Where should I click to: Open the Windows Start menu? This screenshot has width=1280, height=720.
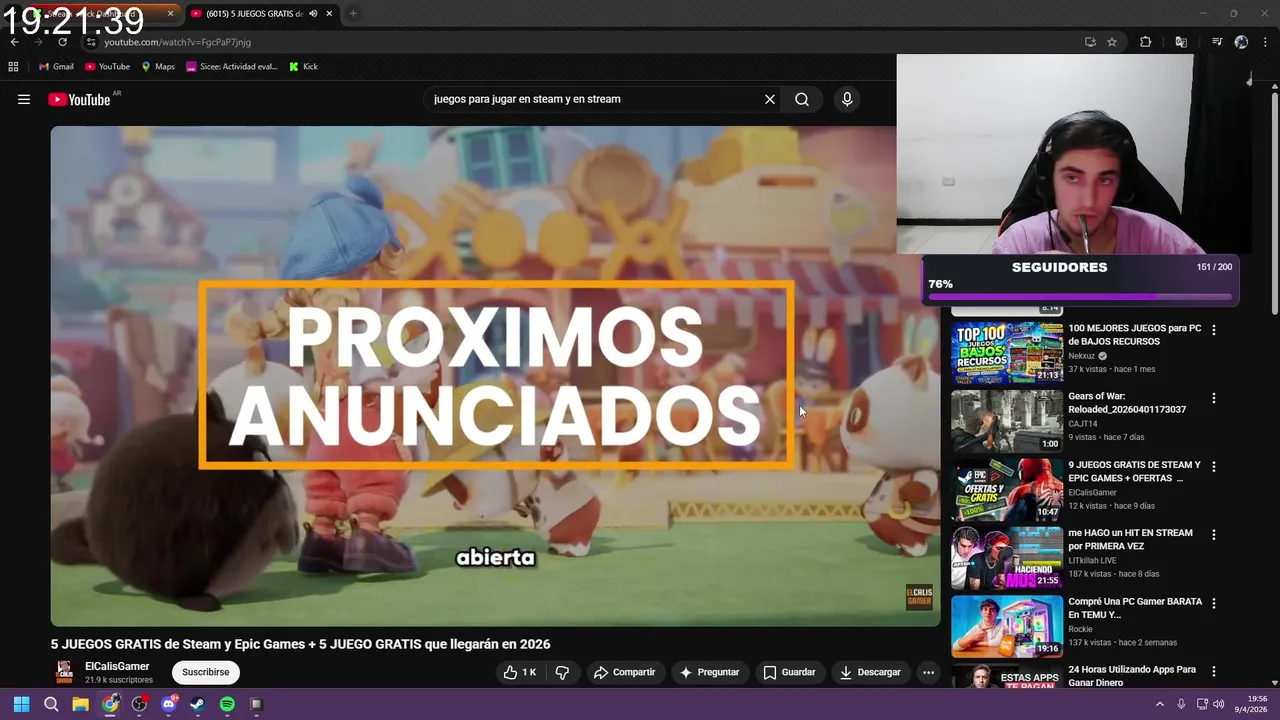21,704
